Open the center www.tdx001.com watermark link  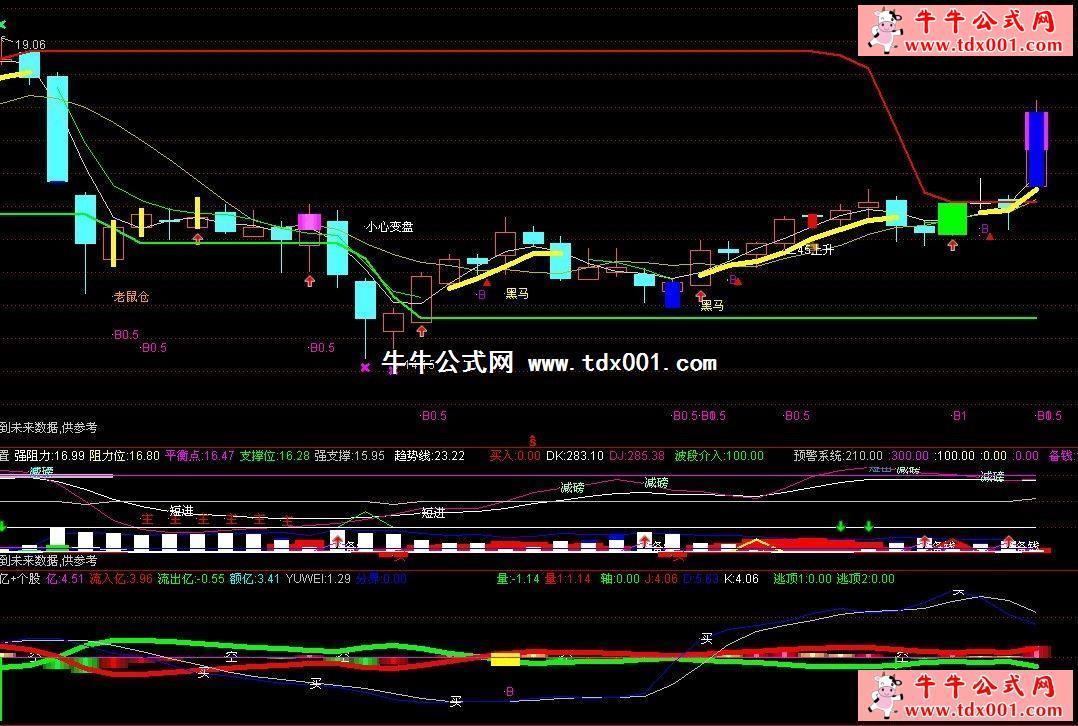(621, 363)
